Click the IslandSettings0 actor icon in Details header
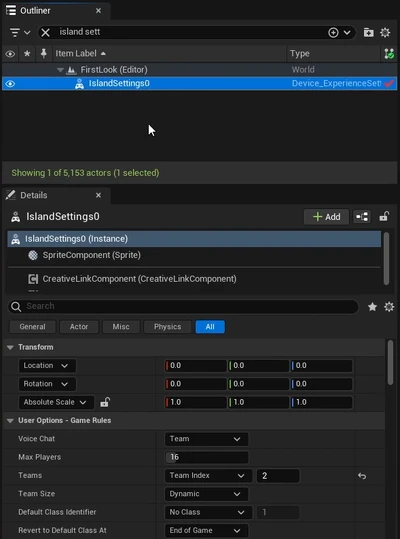Screen dimensions: 400x539 (x=15, y=217)
